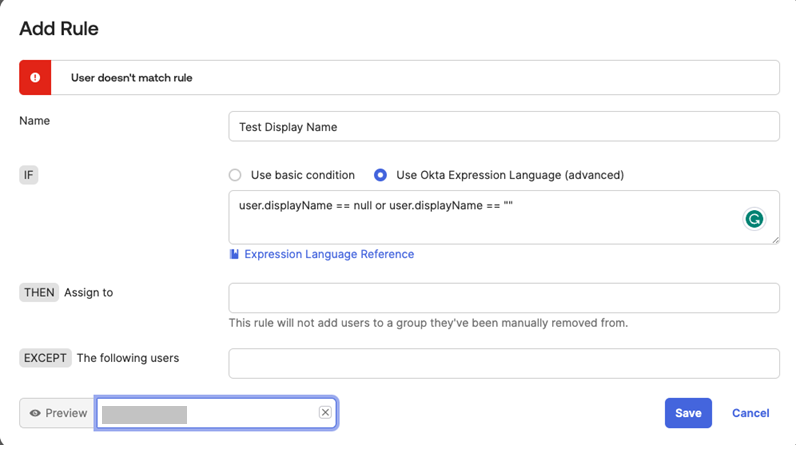Cancel the Add Rule dialog
Screen dimensions: 796x463
pos(750,413)
